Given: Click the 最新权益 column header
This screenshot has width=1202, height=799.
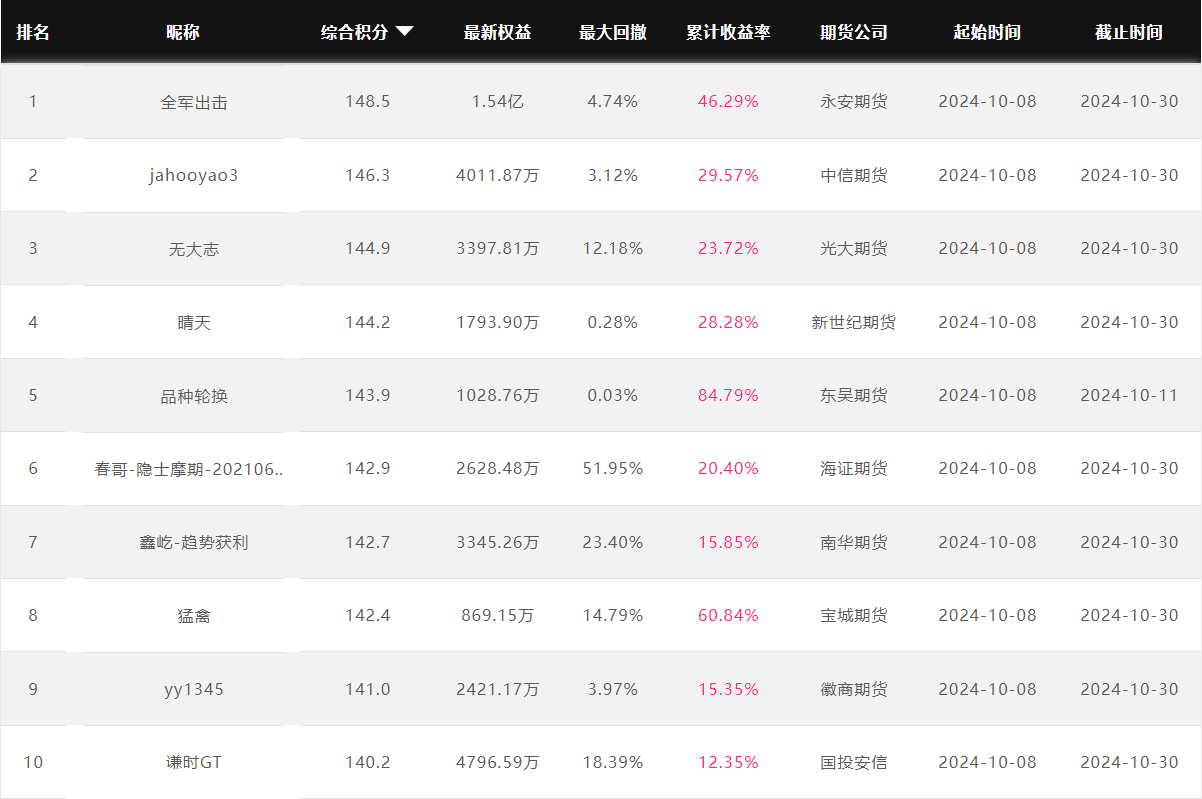Looking at the screenshot, I should [x=497, y=32].
